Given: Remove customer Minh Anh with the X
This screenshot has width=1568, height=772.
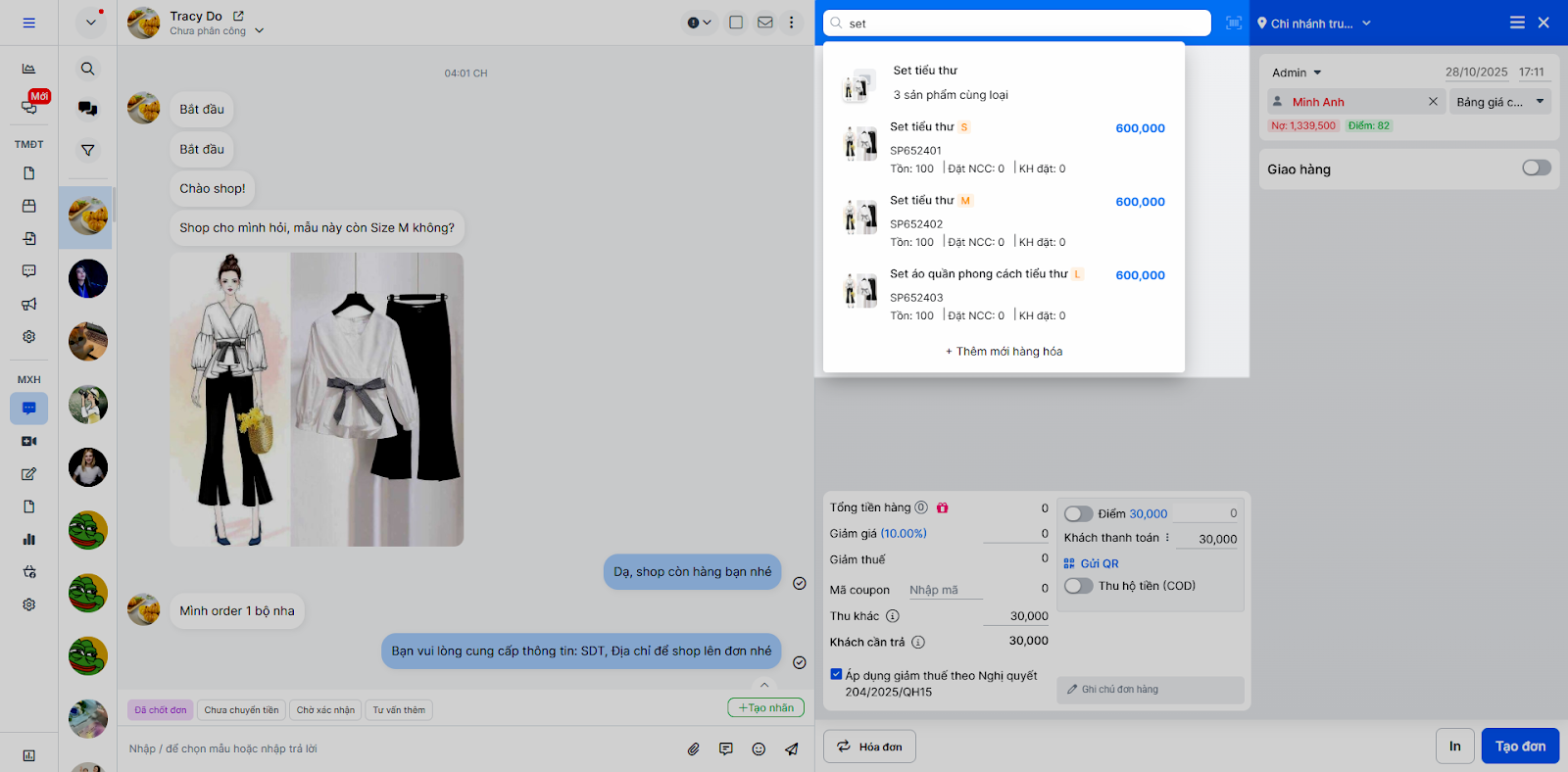Looking at the screenshot, I should click(1433, 101).
